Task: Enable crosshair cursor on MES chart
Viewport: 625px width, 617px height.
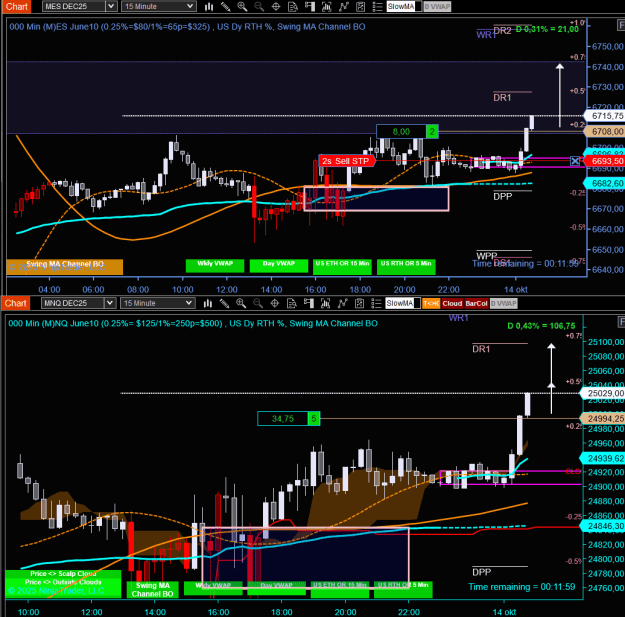Action: [x=276, y=6]
